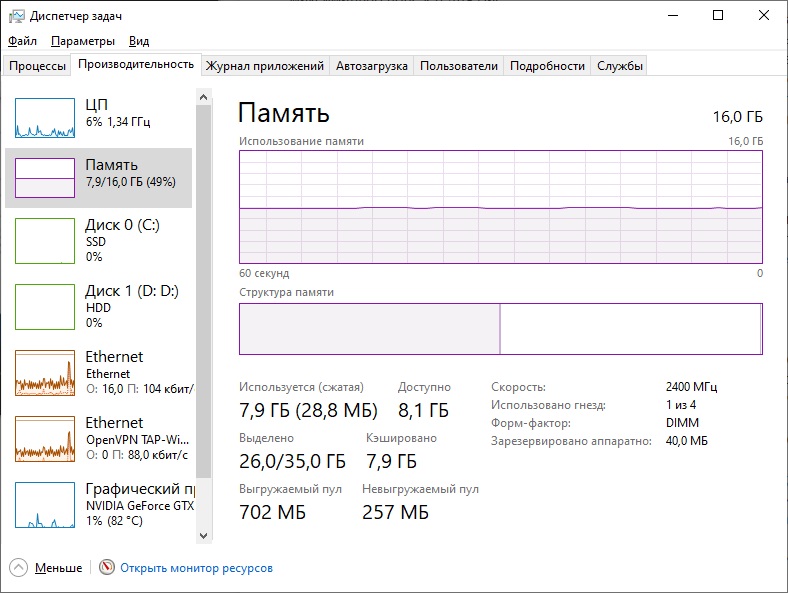This screenshot has width=788, height=593.
Task: Switch to the Службы tab
Action: 620,66
